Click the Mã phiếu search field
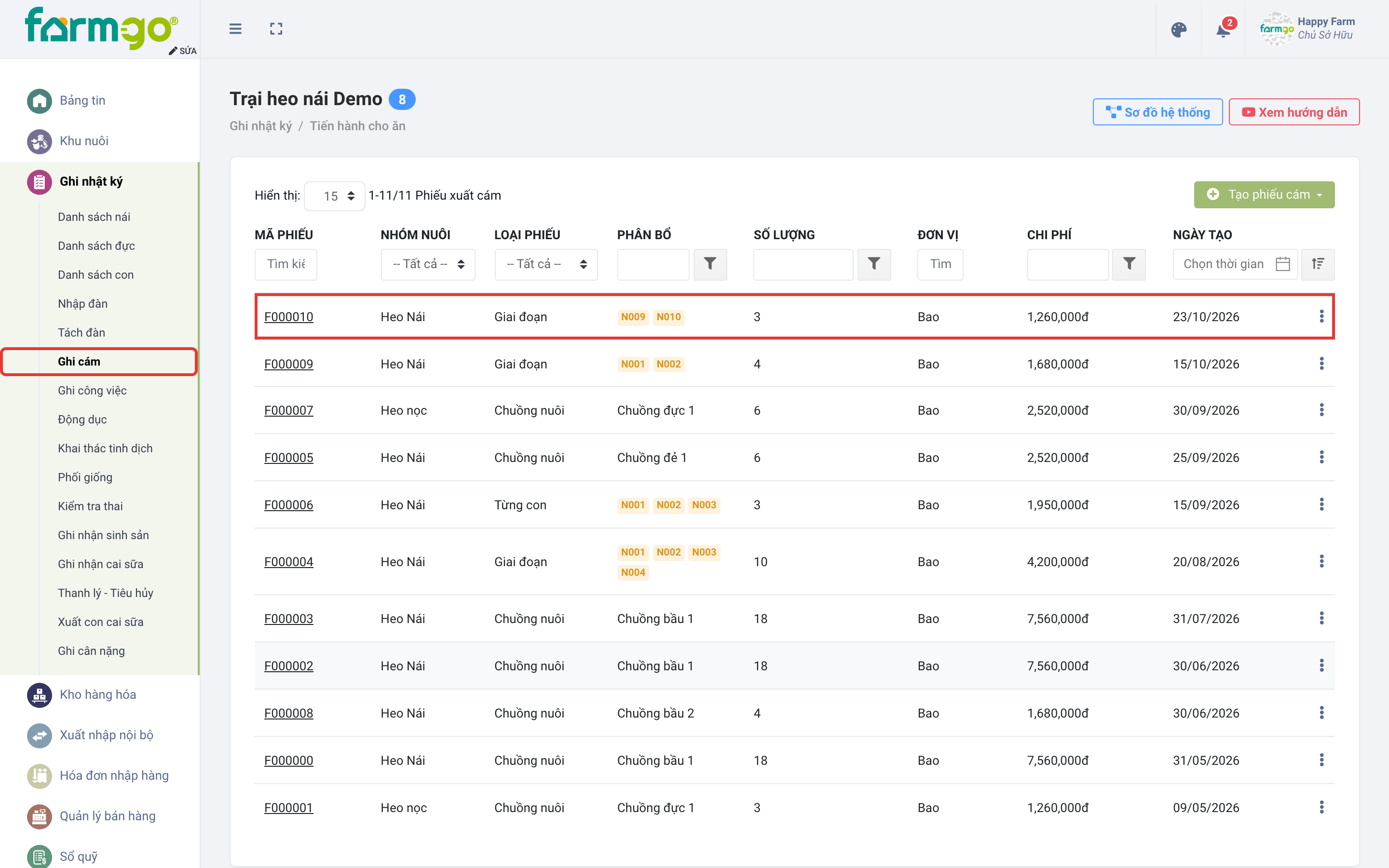The height and width of the screenshot is (868, 1389). coord(286,264)
